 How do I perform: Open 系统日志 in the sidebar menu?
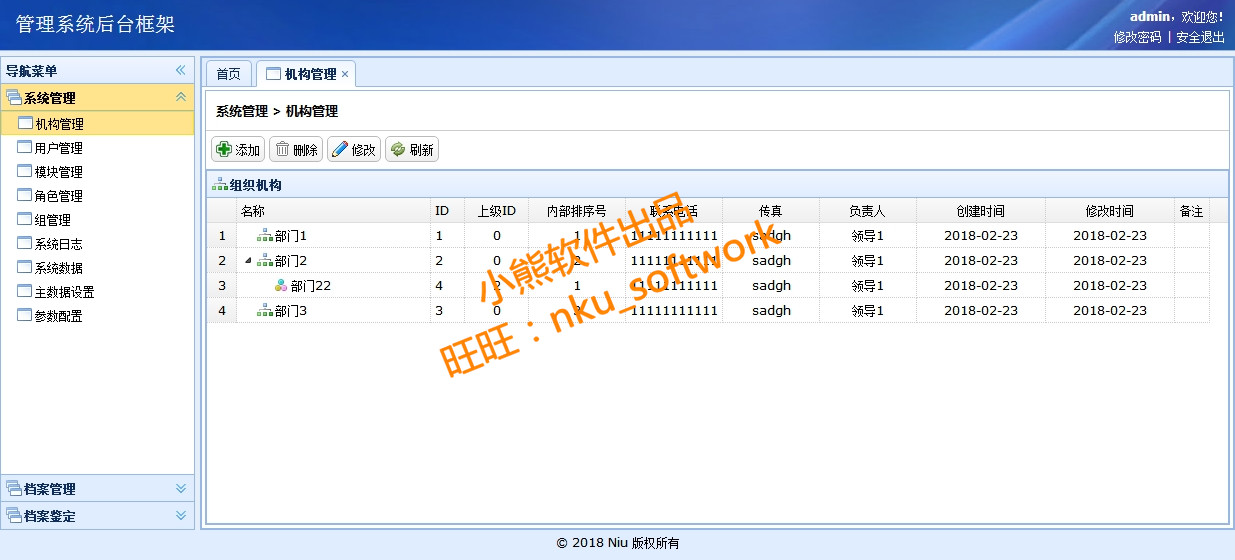[x=58, y=244]
